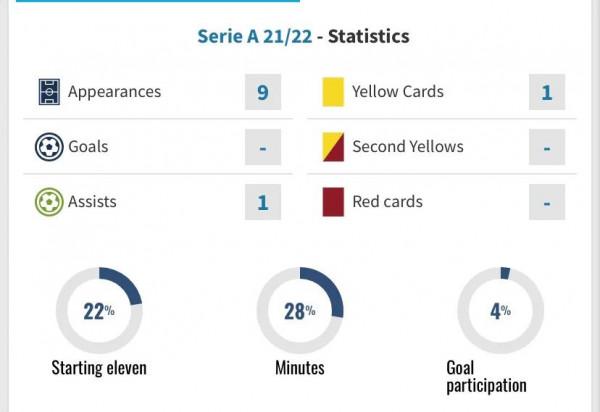
Task: Select the Assists value 1
Action: click(x=263, y=202)
